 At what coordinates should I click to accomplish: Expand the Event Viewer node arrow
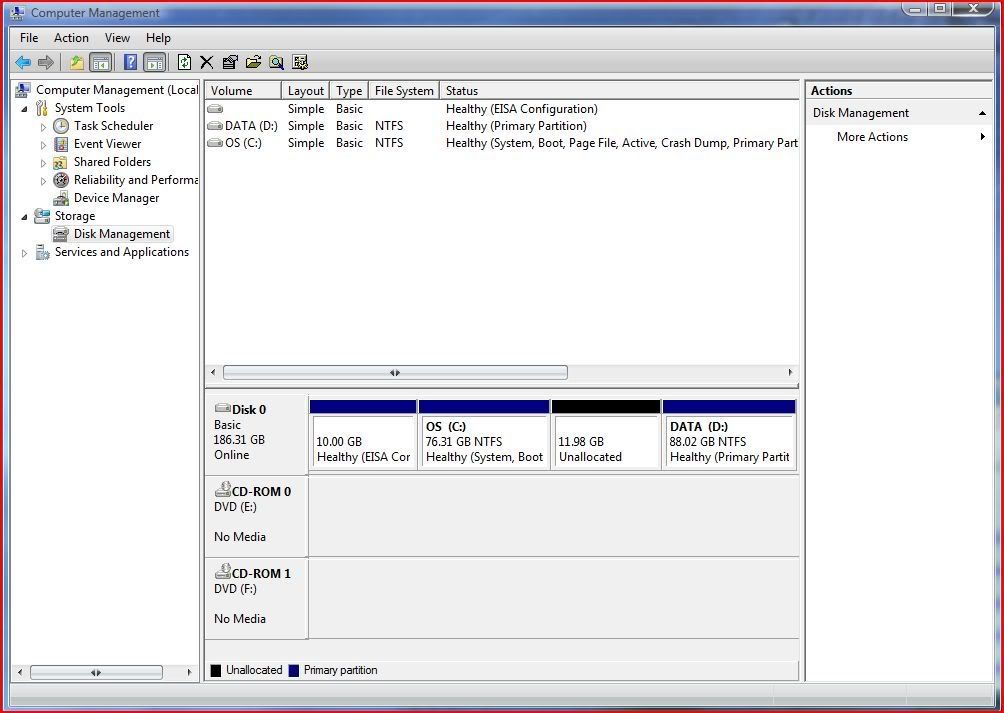click(x=44, y=145)
